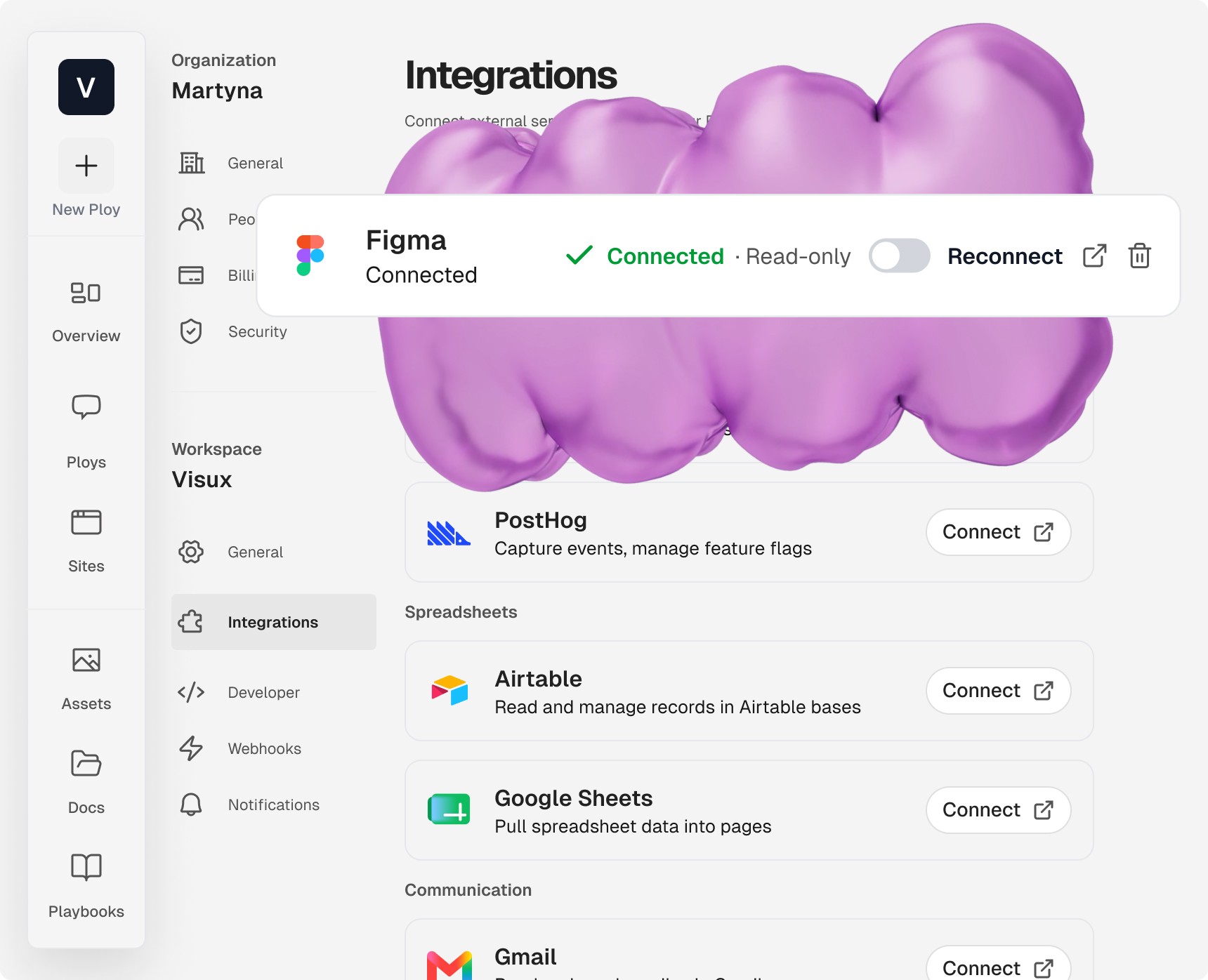Click the building icon beside organization General
The height and width of the screenshot is (980, 1208).
tap(191, 163)
